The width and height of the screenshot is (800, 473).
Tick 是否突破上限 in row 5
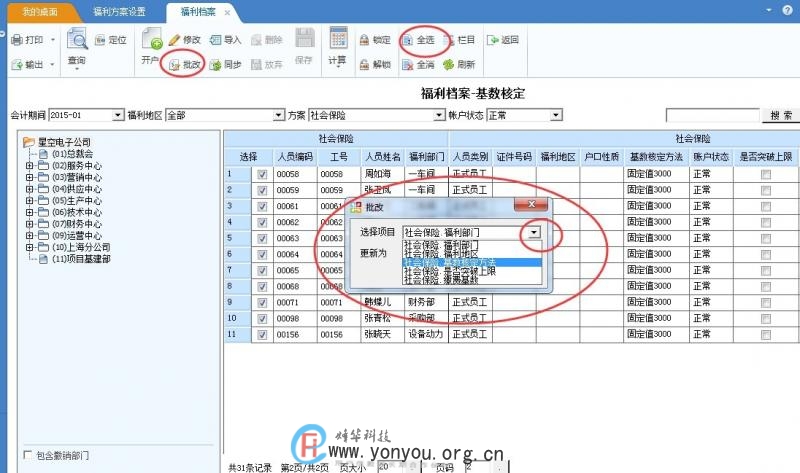coord(766,238)
